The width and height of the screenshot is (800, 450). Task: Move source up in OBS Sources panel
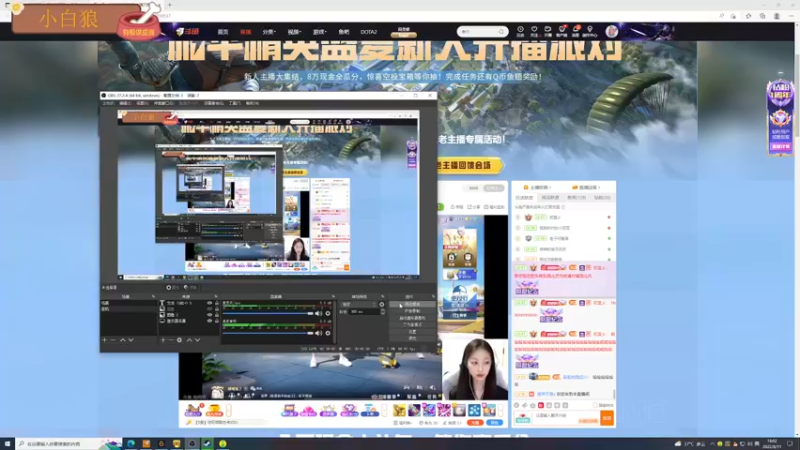[189, 340]
